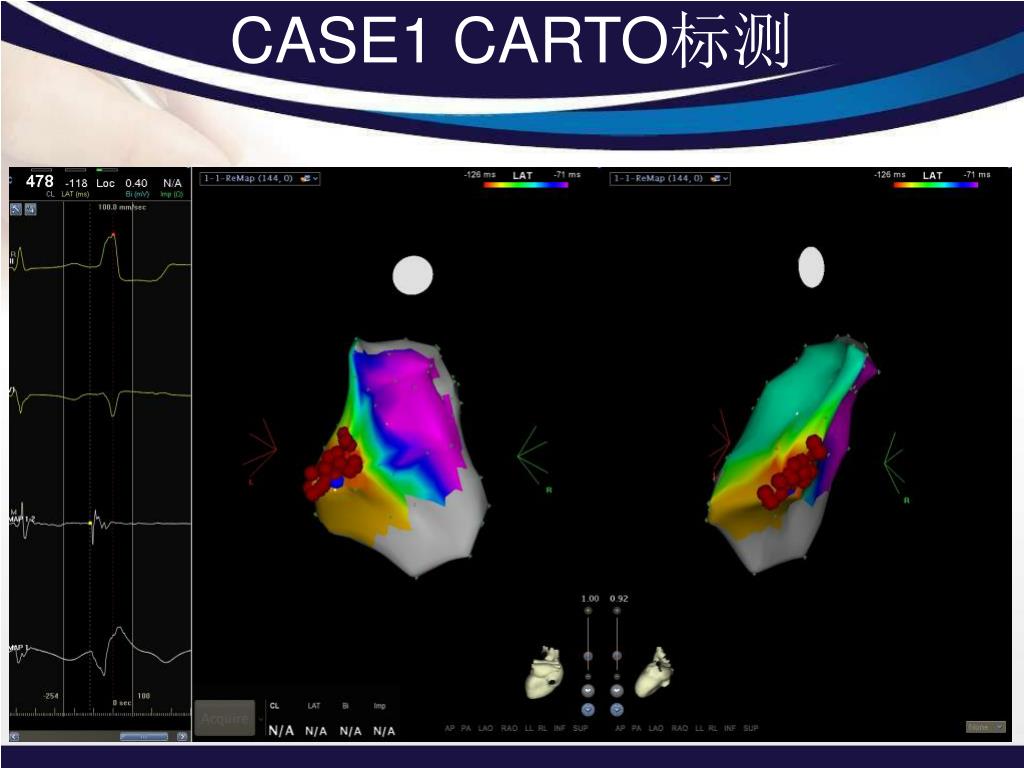Screen dimensions: 1024x768
Task: Set the left map view to RL
Action: point(543,728)
